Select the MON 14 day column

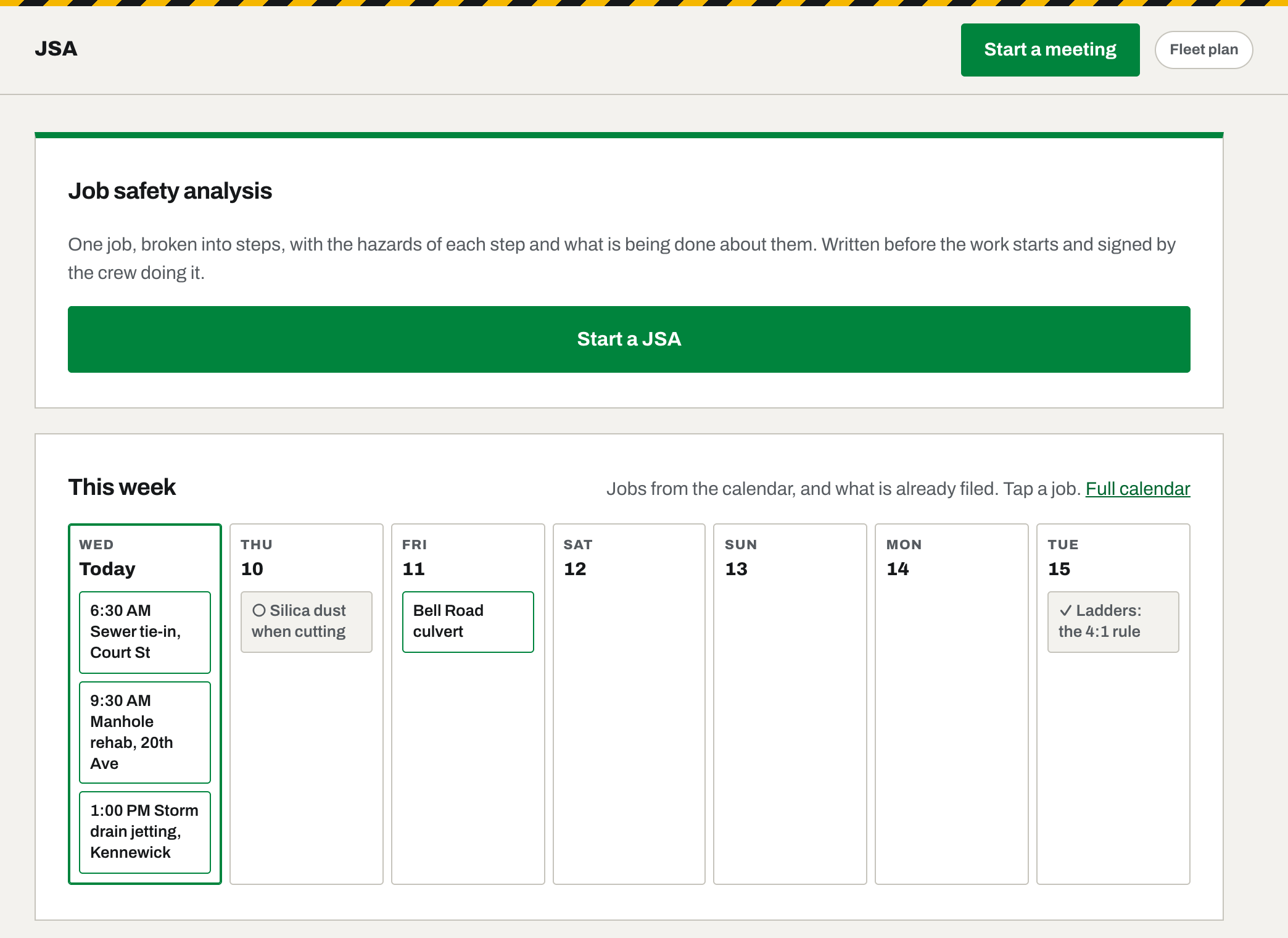coord(952,704)
